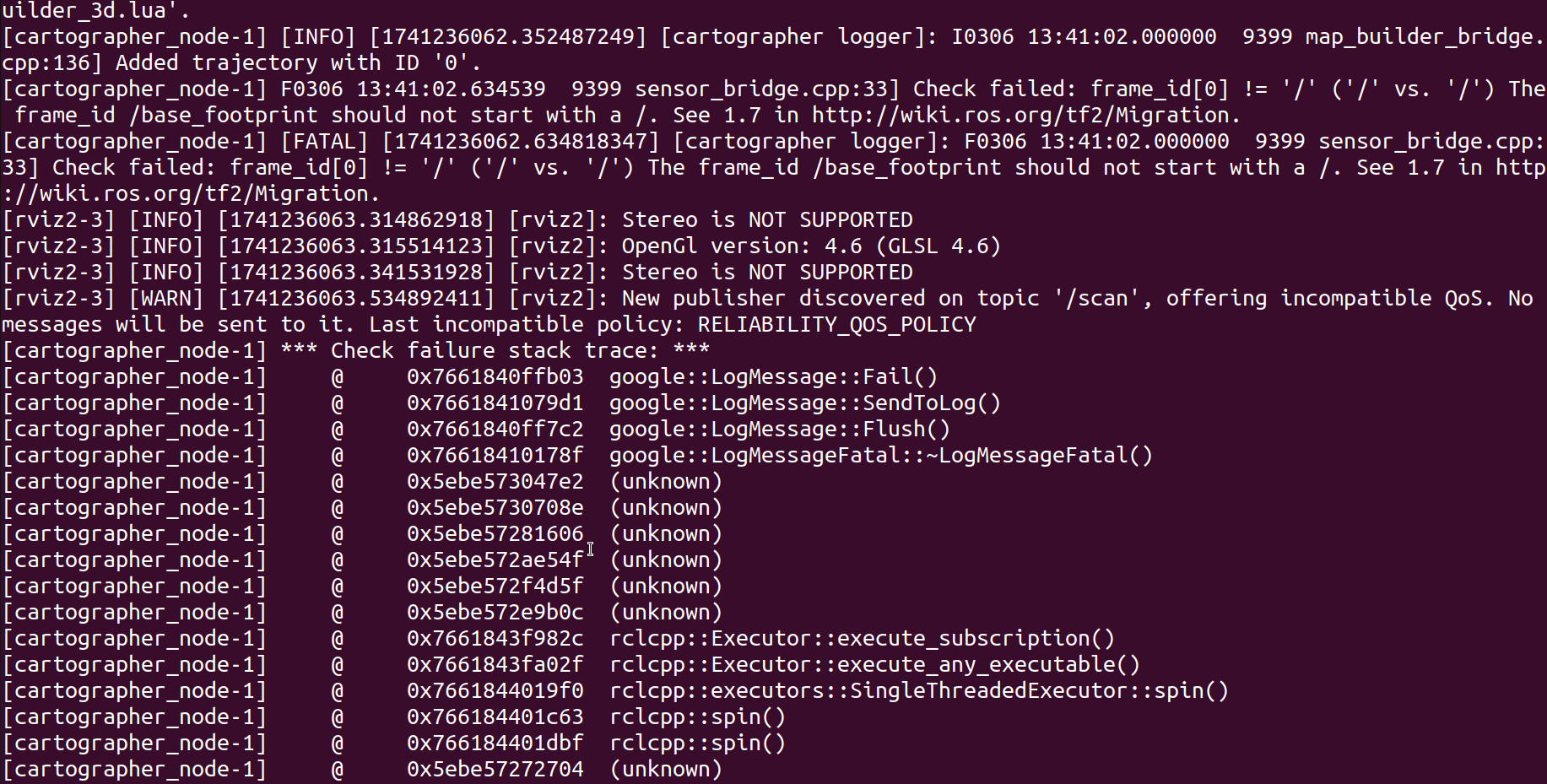Click the address 0x5ebe57272704 on the last line
The height and width of the screenshot is (784, 1547).
[495, 770]
